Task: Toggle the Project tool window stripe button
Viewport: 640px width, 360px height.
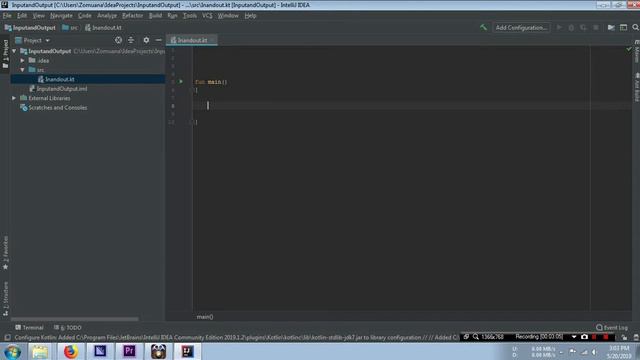Action: click(x=5, y=54)
